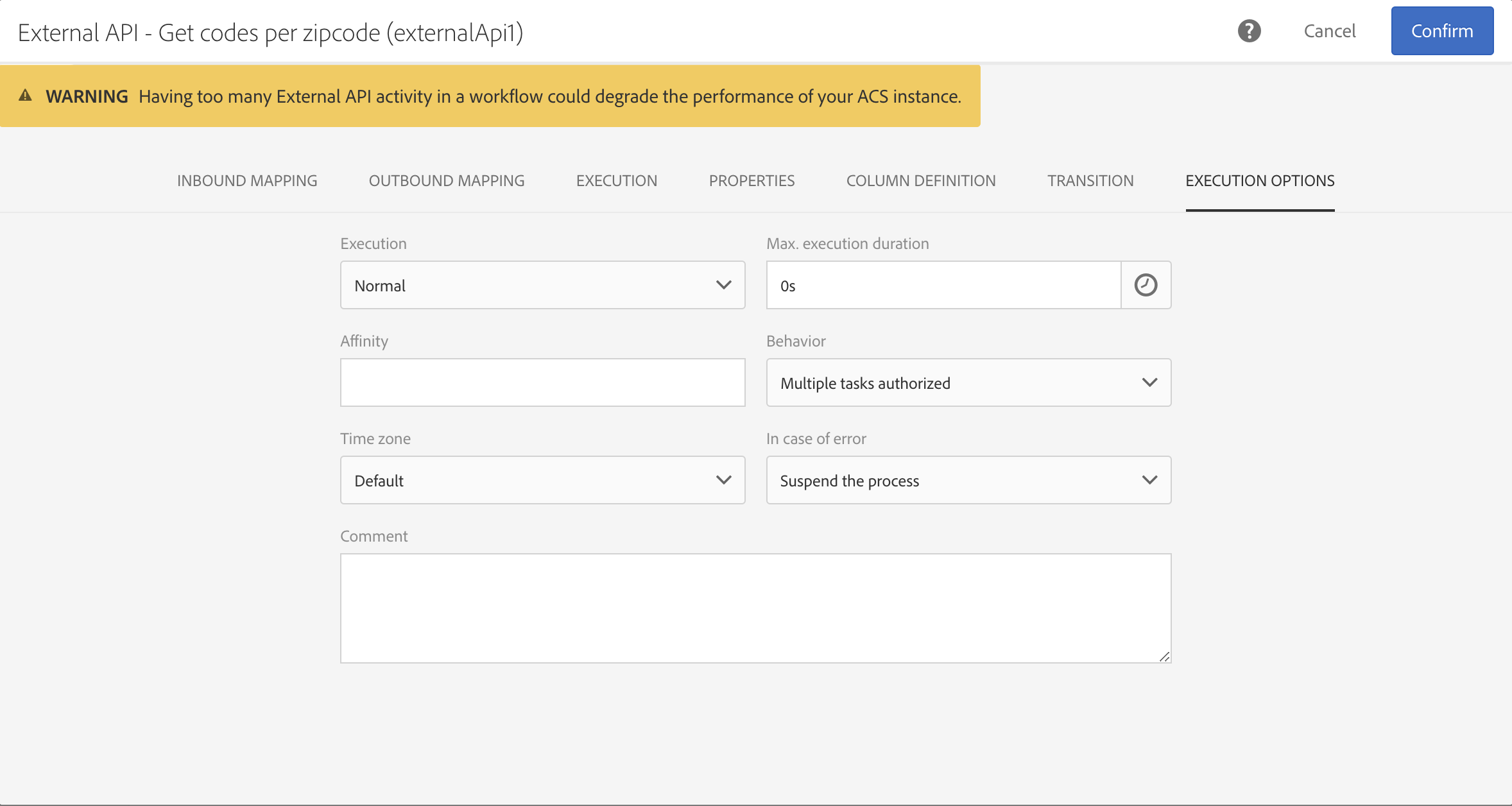This screenshot has width=1512, height=806.
Task: Click inside the Comment text area
Action: point(755,607)
